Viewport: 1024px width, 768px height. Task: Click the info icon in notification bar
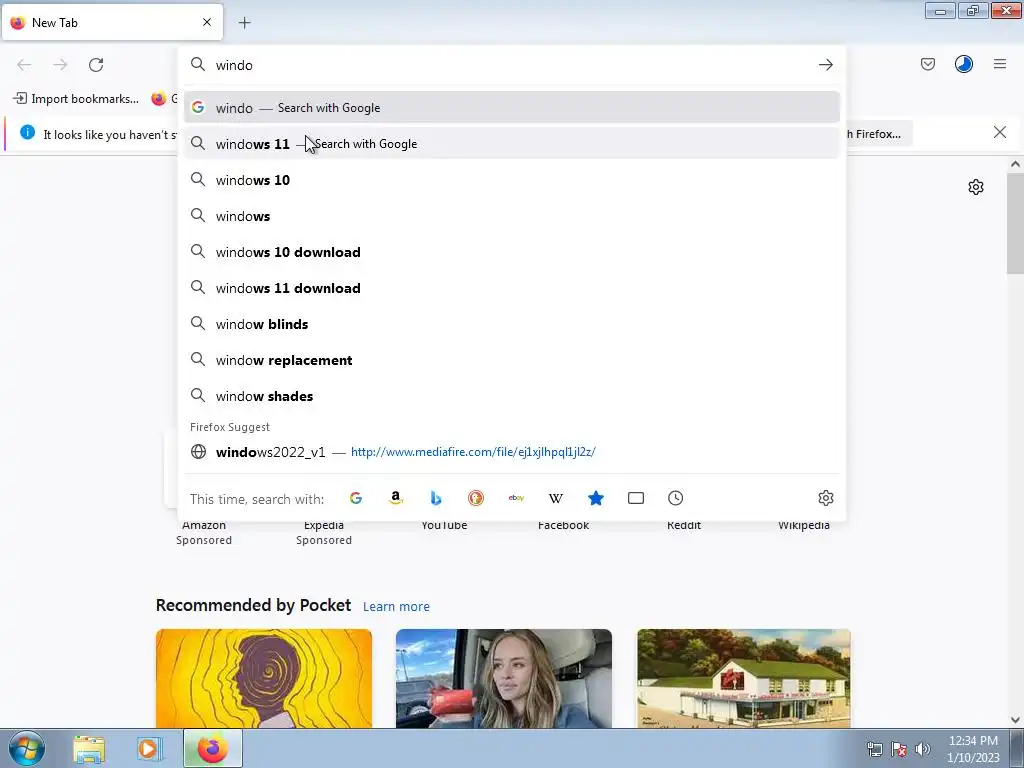click(27, 133)
